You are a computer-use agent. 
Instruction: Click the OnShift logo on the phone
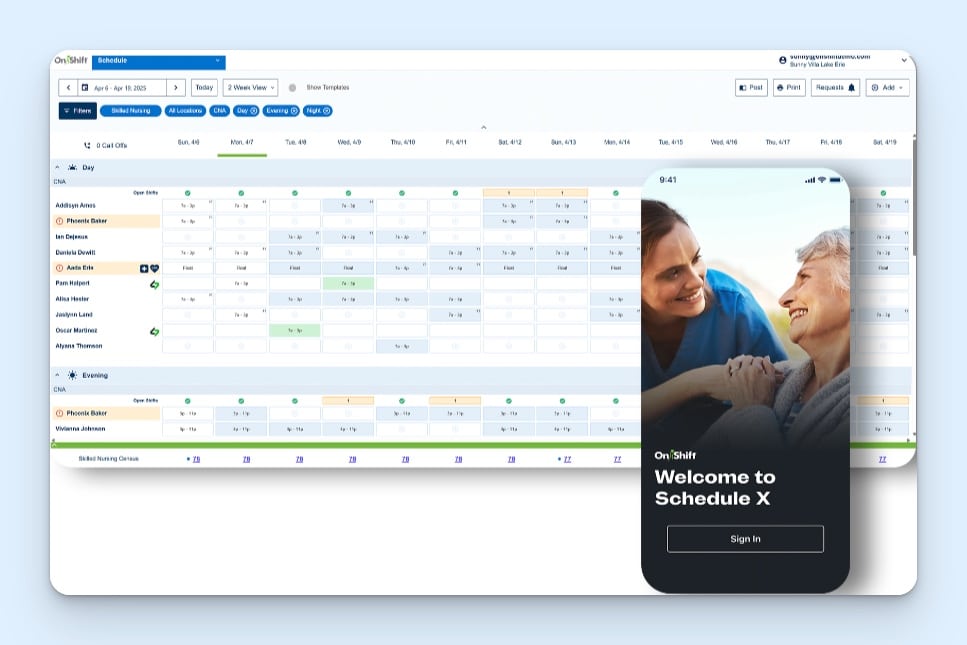pyautogui.click(x=675, y=455)
